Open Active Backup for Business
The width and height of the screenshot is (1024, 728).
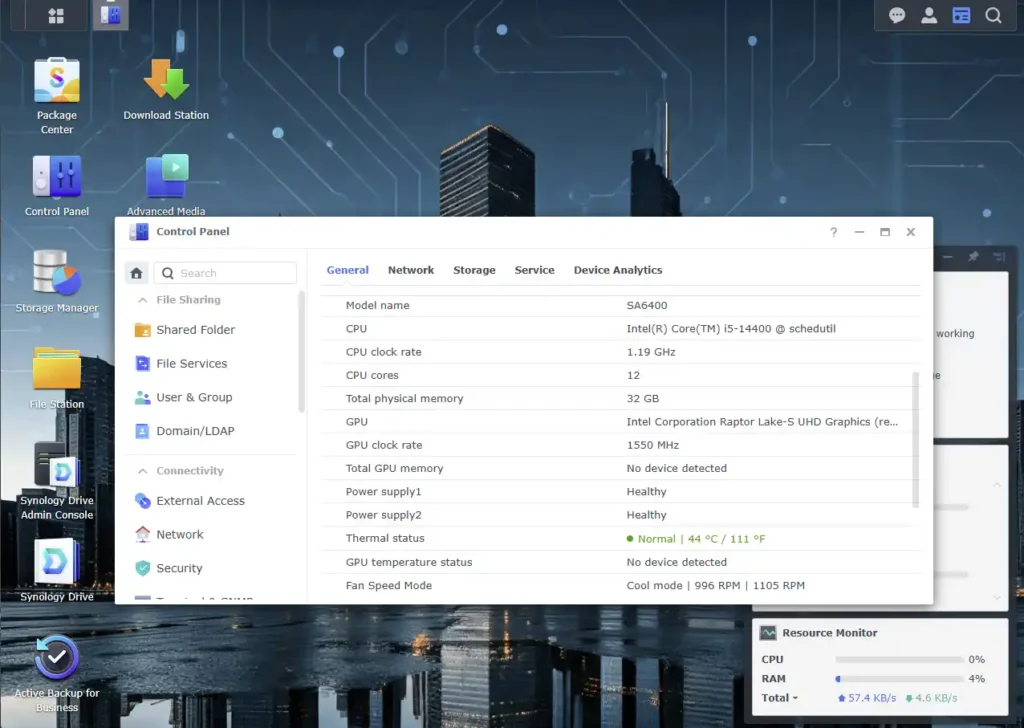[x=57, y=660]
